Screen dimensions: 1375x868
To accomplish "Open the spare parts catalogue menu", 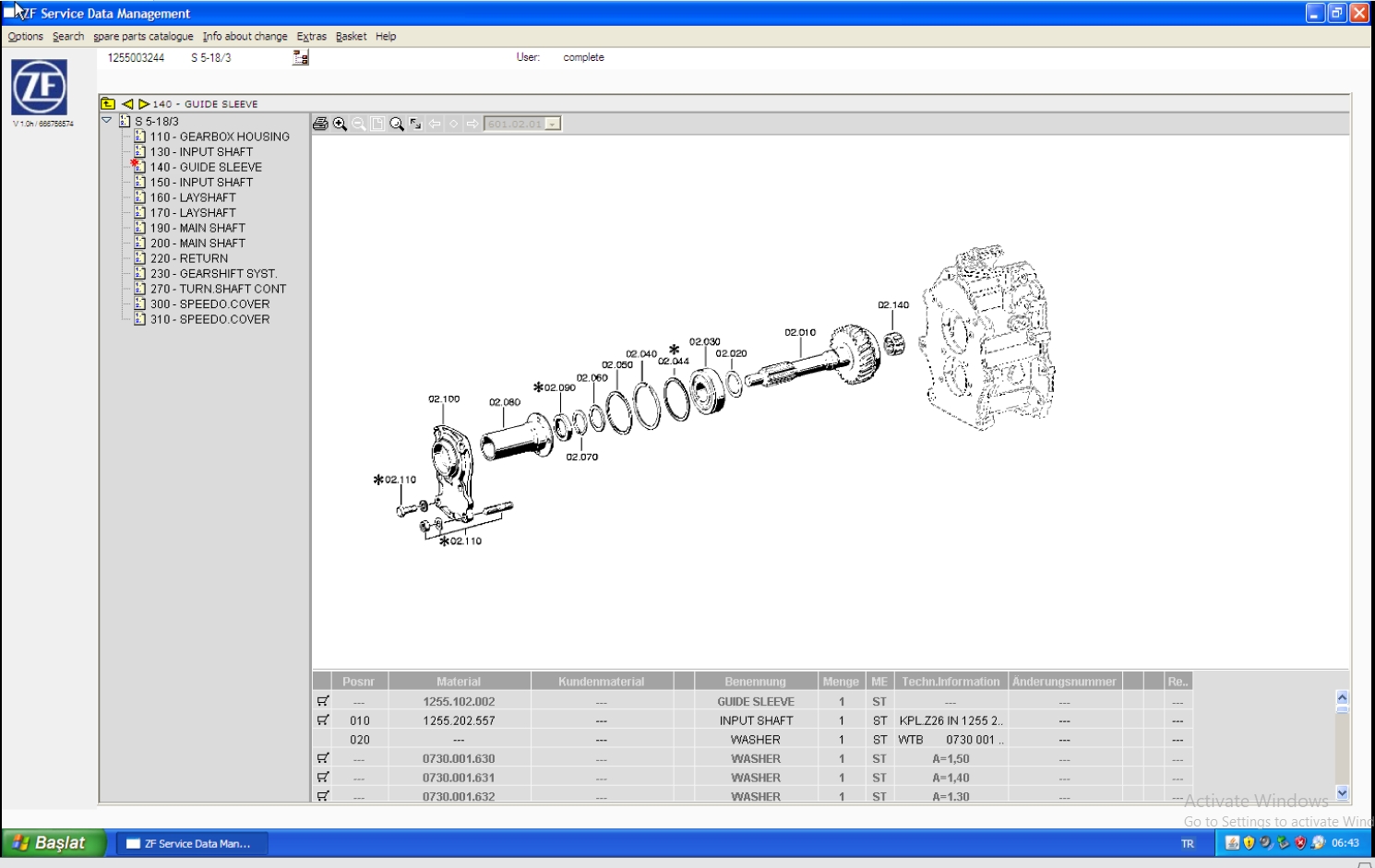I will (143, 36).
